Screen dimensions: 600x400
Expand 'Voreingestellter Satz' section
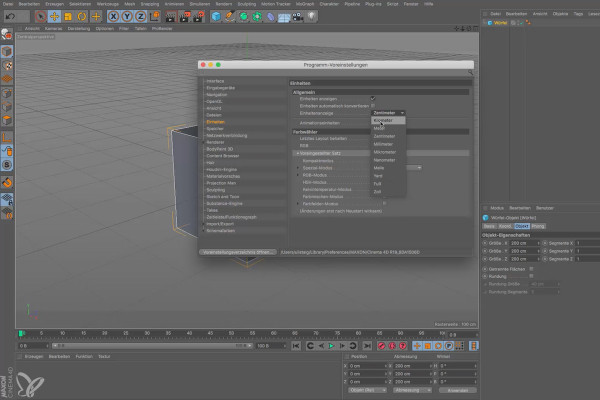[x=298, y=153]
